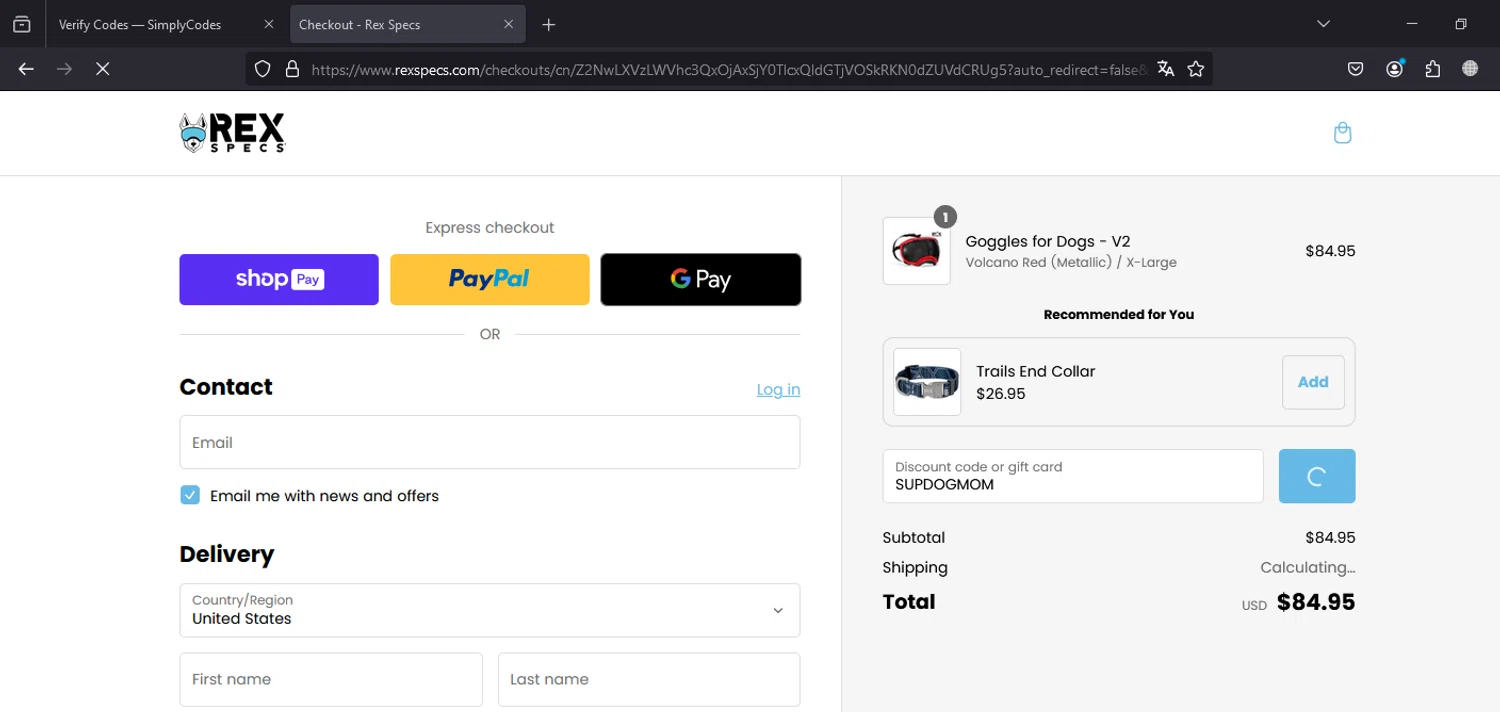Bookmark this page with the star icon
Image resolution: width=1500 pixels, height=712 pixels.
point(1195,69)
